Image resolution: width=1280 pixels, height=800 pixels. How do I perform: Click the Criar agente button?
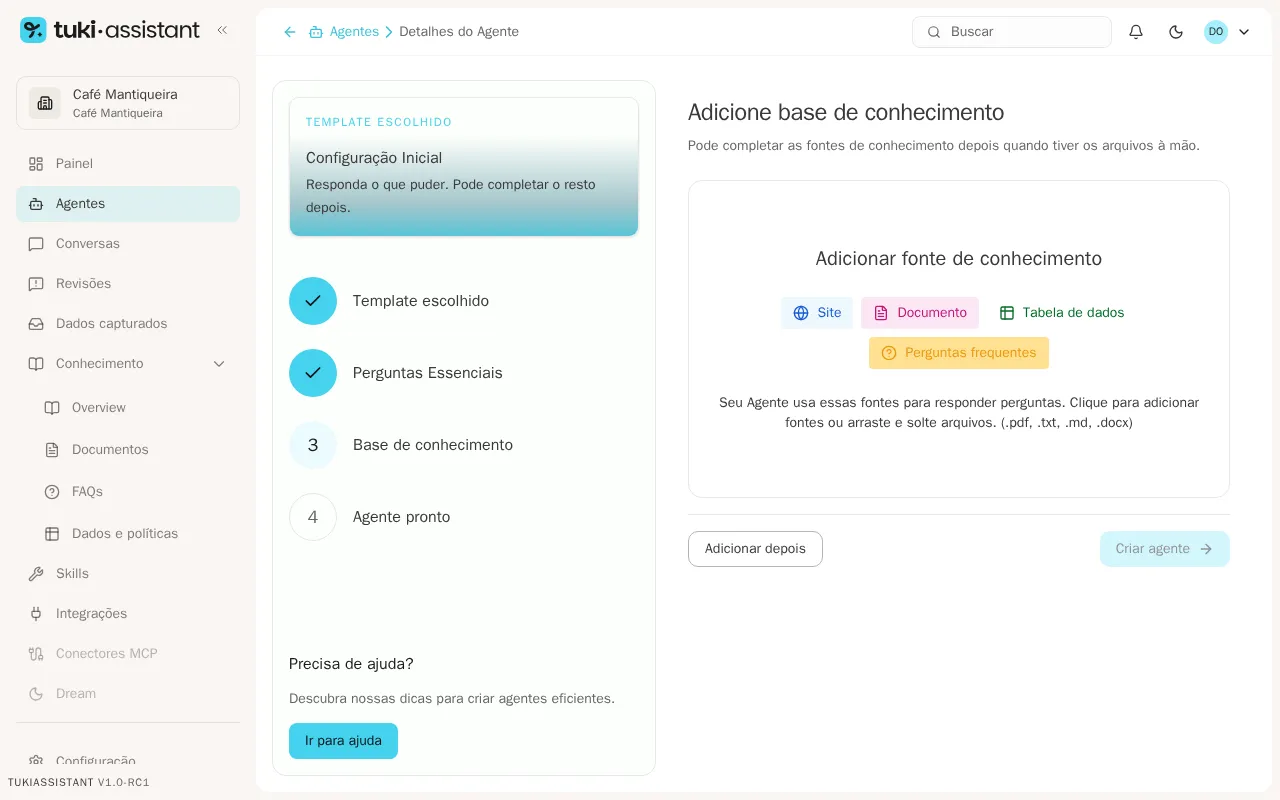pyautogui.click(x=1165, y=549)
